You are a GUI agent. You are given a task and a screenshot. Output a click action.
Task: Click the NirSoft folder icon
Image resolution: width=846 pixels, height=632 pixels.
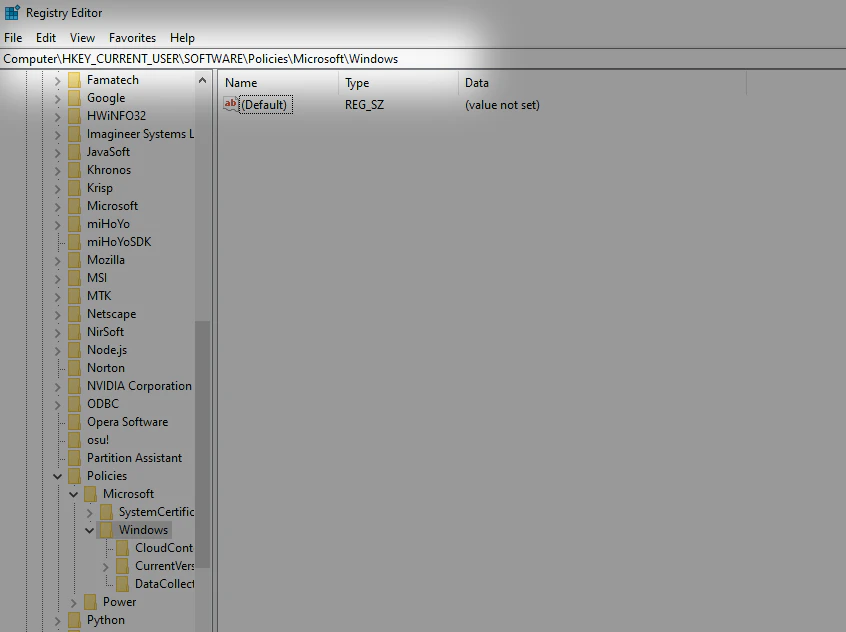pyautogui.click(x=74, y=332)
